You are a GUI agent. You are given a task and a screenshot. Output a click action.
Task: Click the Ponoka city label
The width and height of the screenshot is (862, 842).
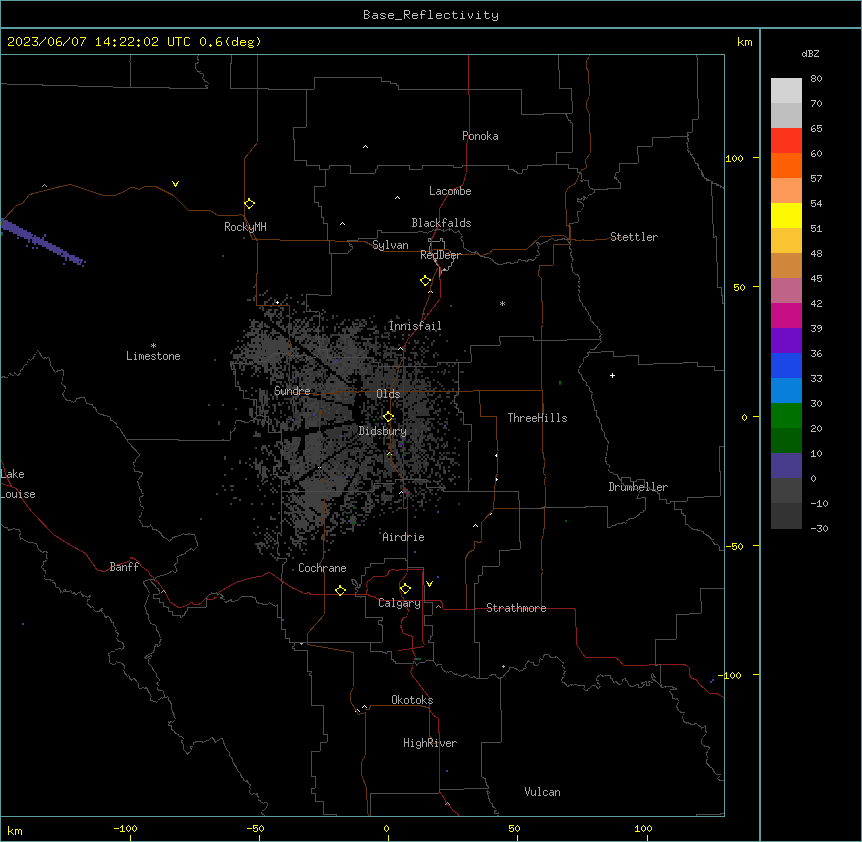tap(480, 136)
